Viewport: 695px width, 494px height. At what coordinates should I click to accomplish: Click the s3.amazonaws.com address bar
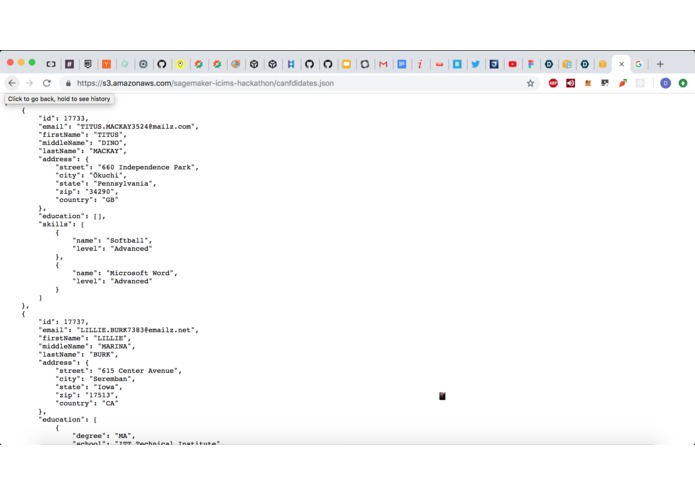click(299, 83)
